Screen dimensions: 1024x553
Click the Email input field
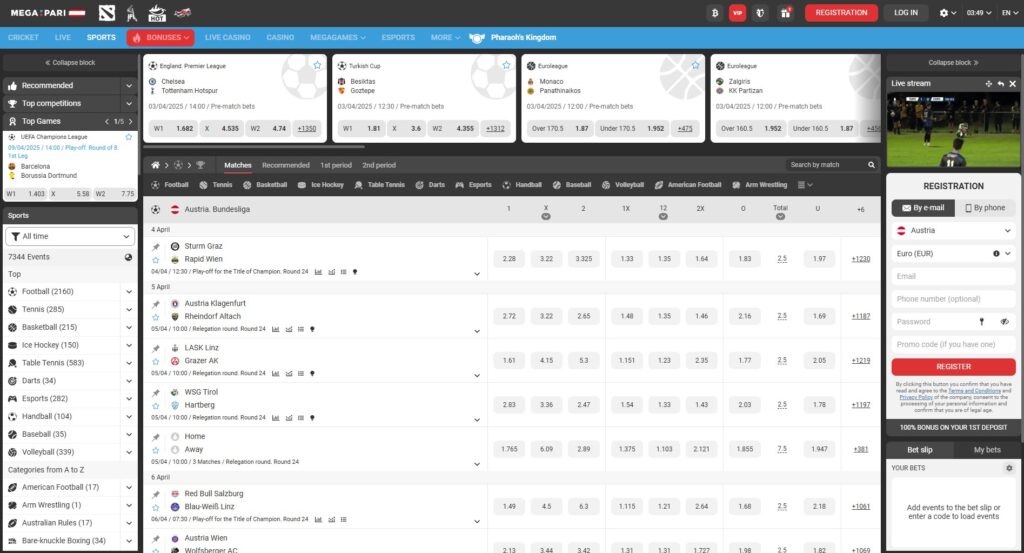click(x=953, y=276)
